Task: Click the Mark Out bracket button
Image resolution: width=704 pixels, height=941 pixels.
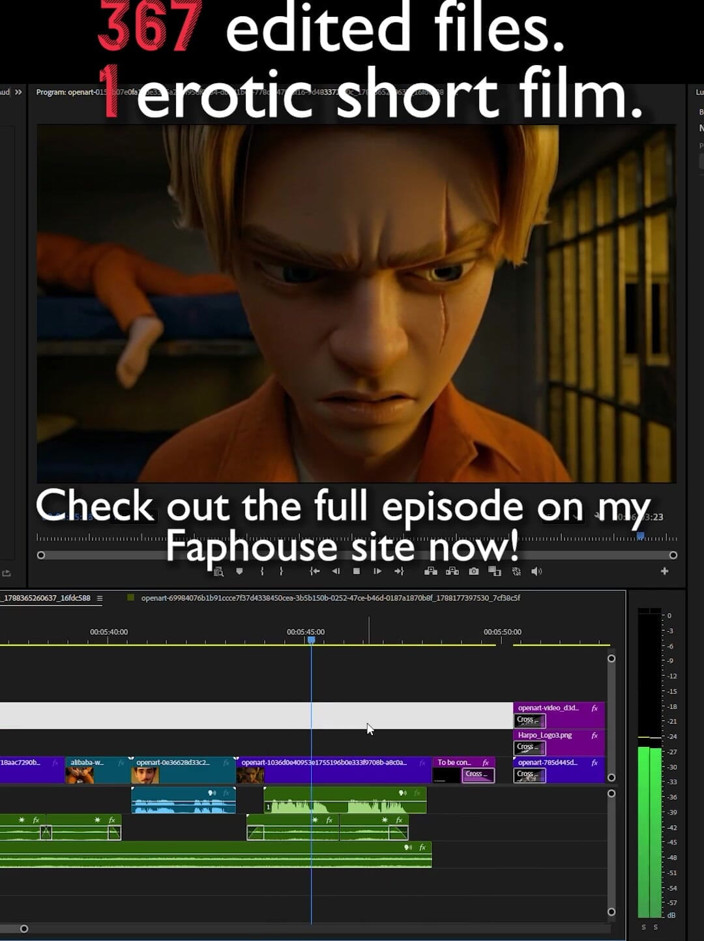Action: (281, 571)
